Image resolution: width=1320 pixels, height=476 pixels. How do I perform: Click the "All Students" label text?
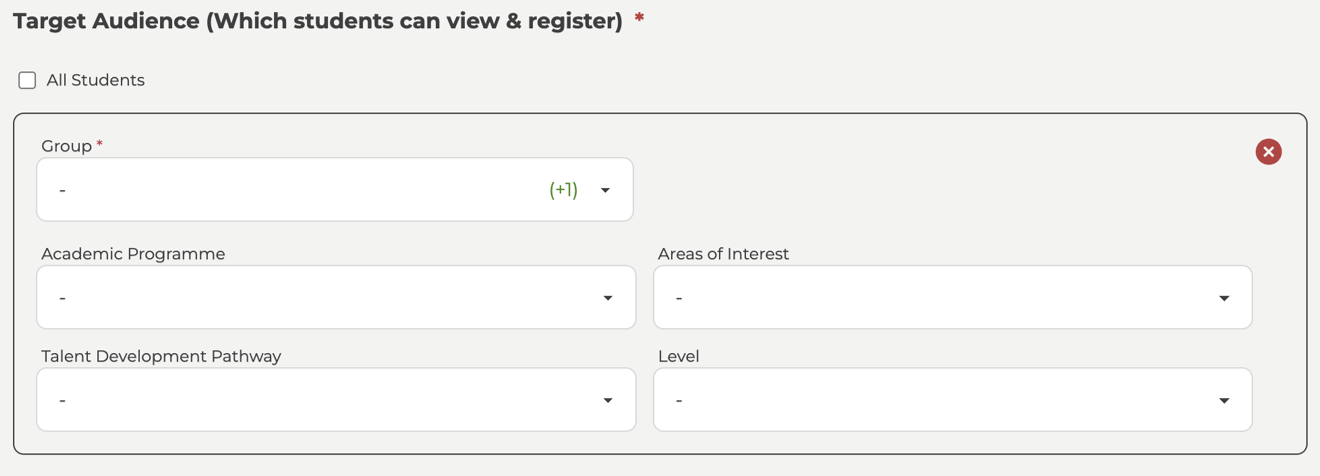point(95,80)
